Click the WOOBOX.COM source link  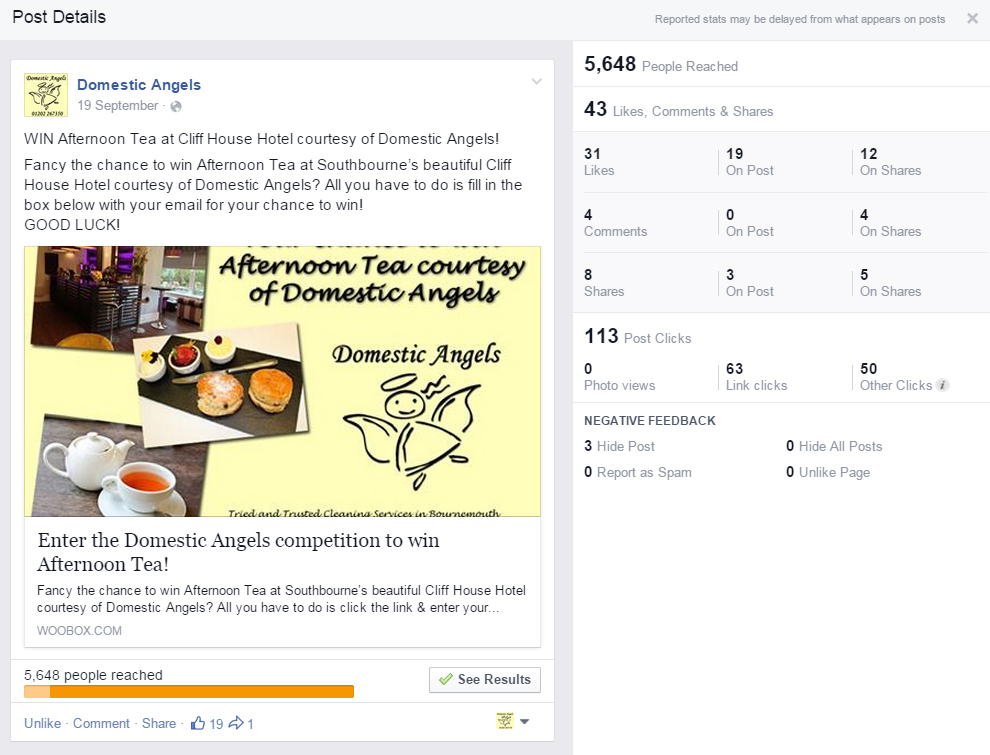(79, 631)
